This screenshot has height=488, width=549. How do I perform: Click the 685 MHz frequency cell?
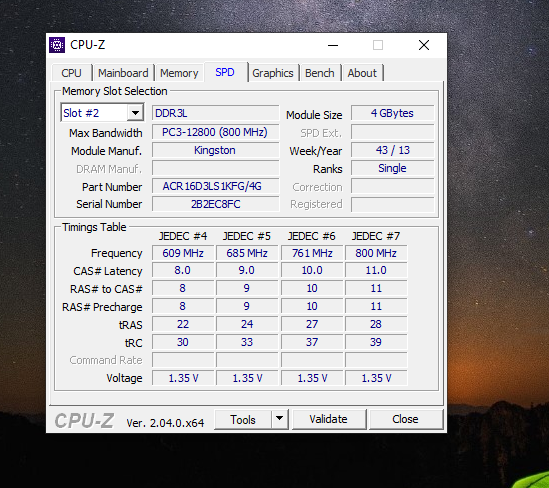tap(247, 253)
